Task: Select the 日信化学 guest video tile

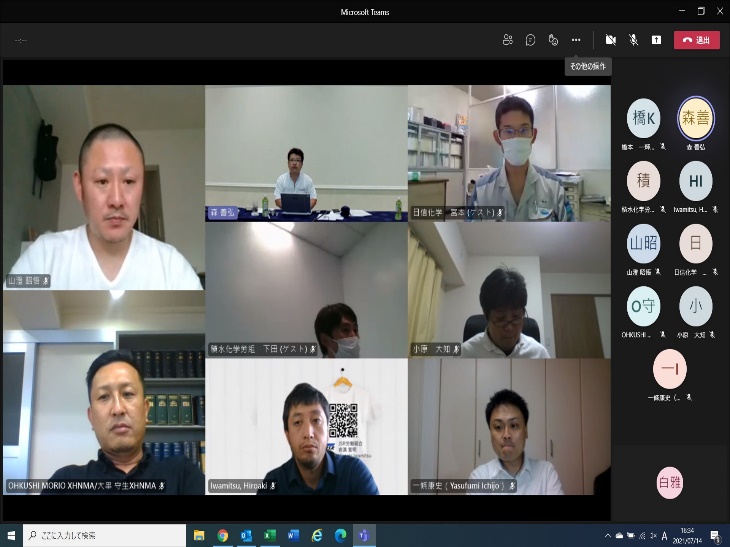Action: click(x=509, y=153)
